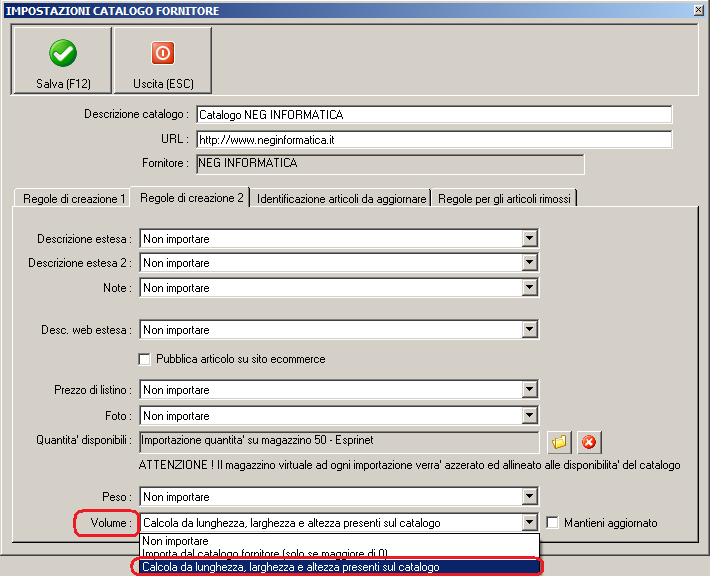Click the Uscita (ESC) label
710x576 pixels.
pos(163,84)
